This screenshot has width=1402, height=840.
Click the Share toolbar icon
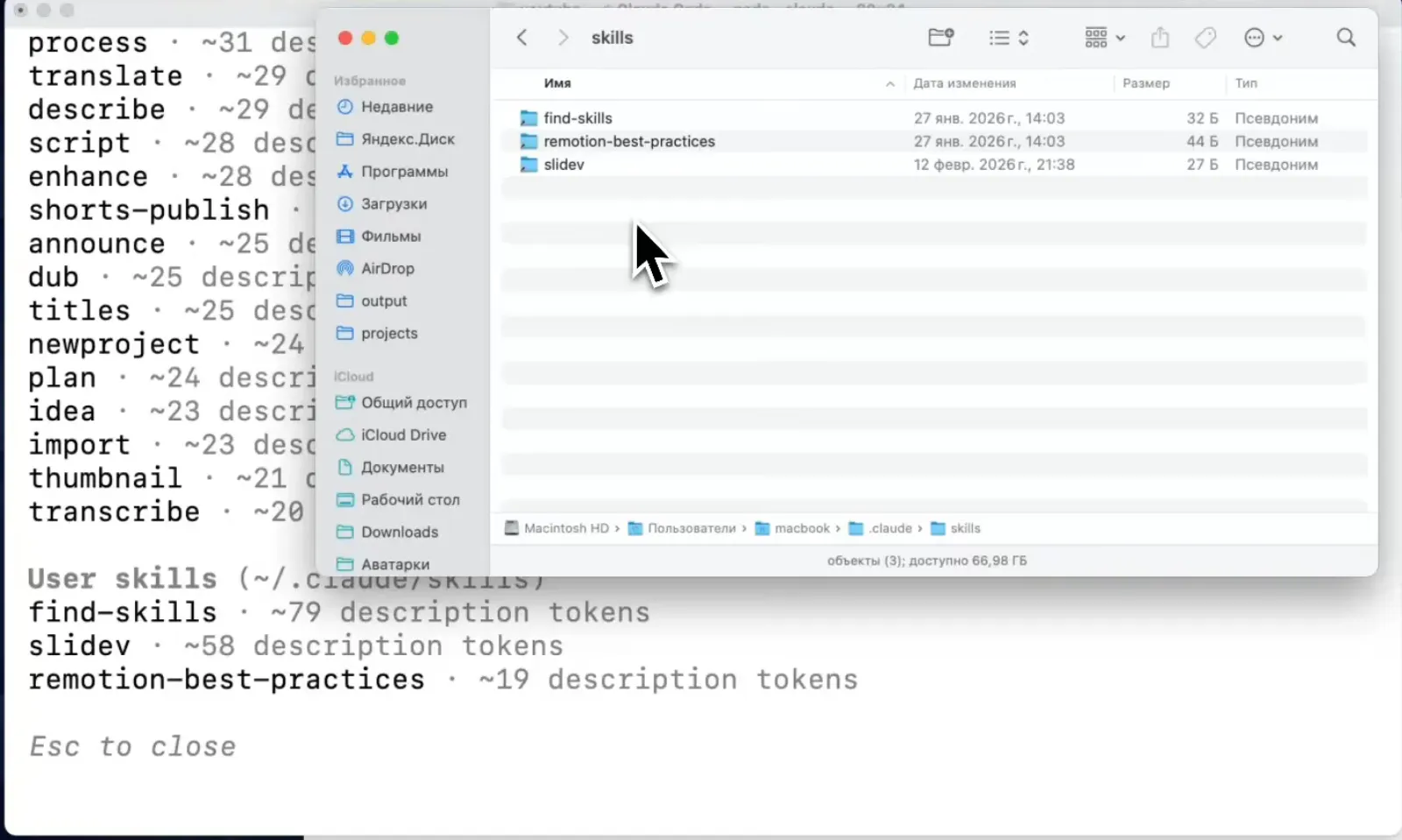coord(1160,38)
